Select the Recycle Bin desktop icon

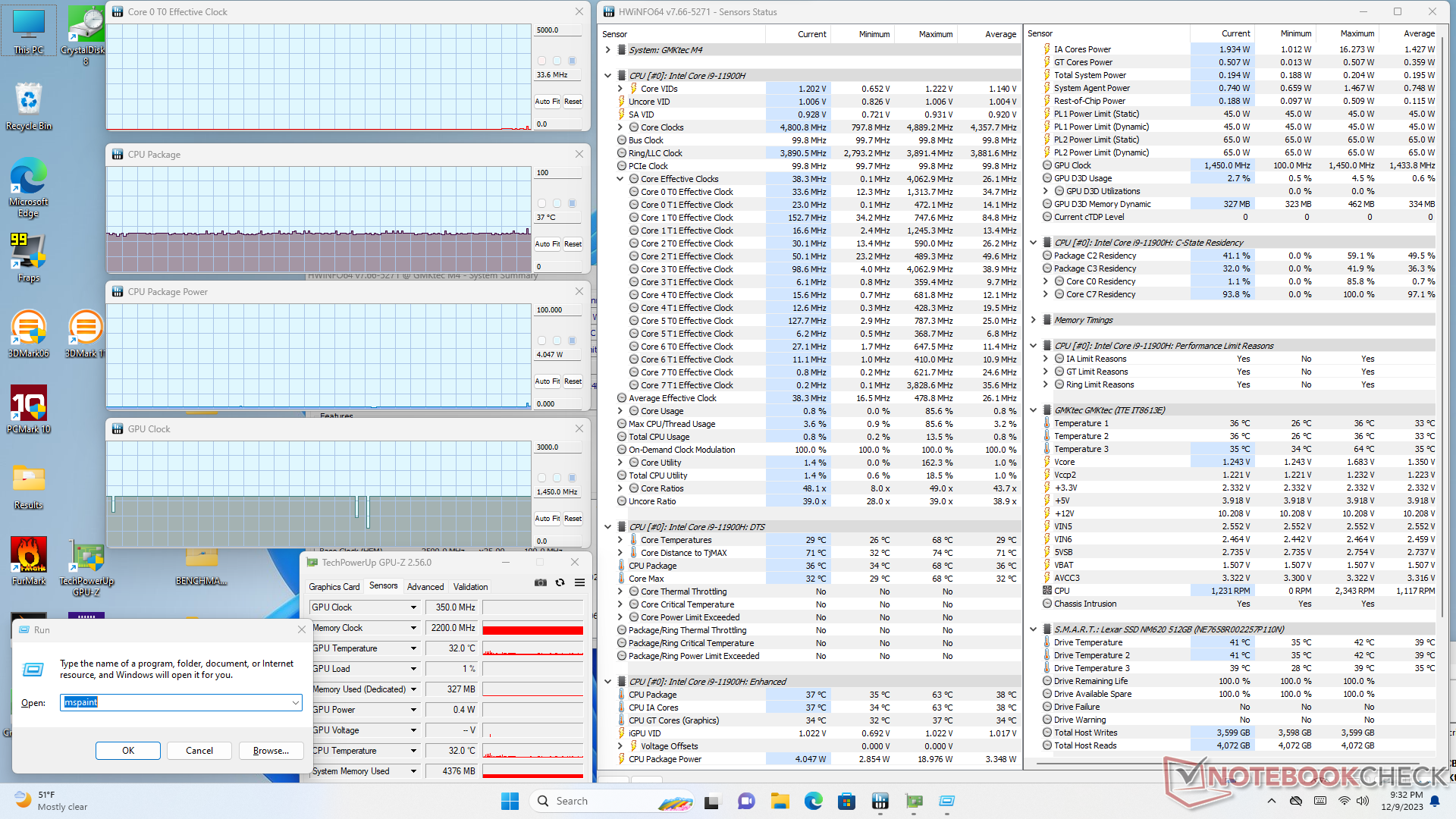coord(29,106)
